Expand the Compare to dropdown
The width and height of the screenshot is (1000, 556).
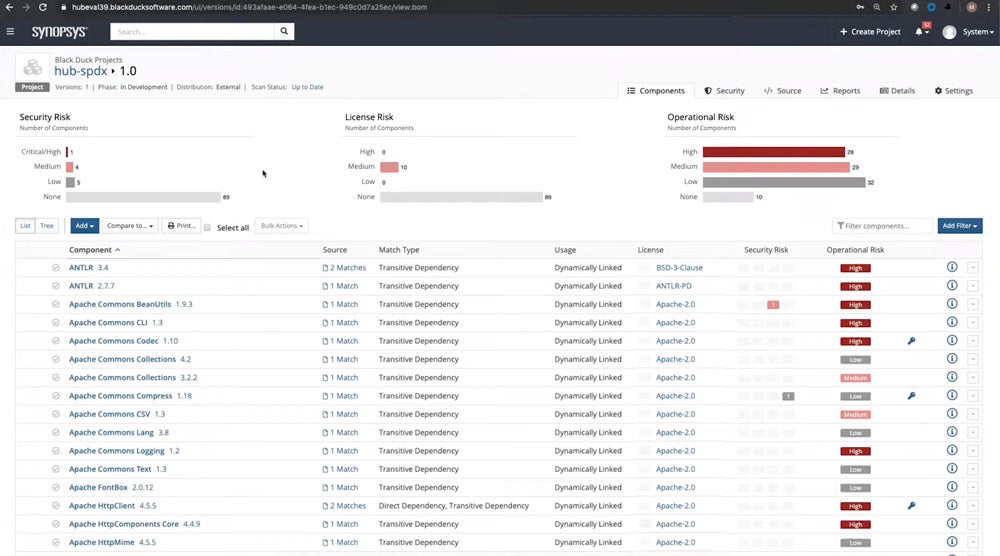tap(131, 226)
